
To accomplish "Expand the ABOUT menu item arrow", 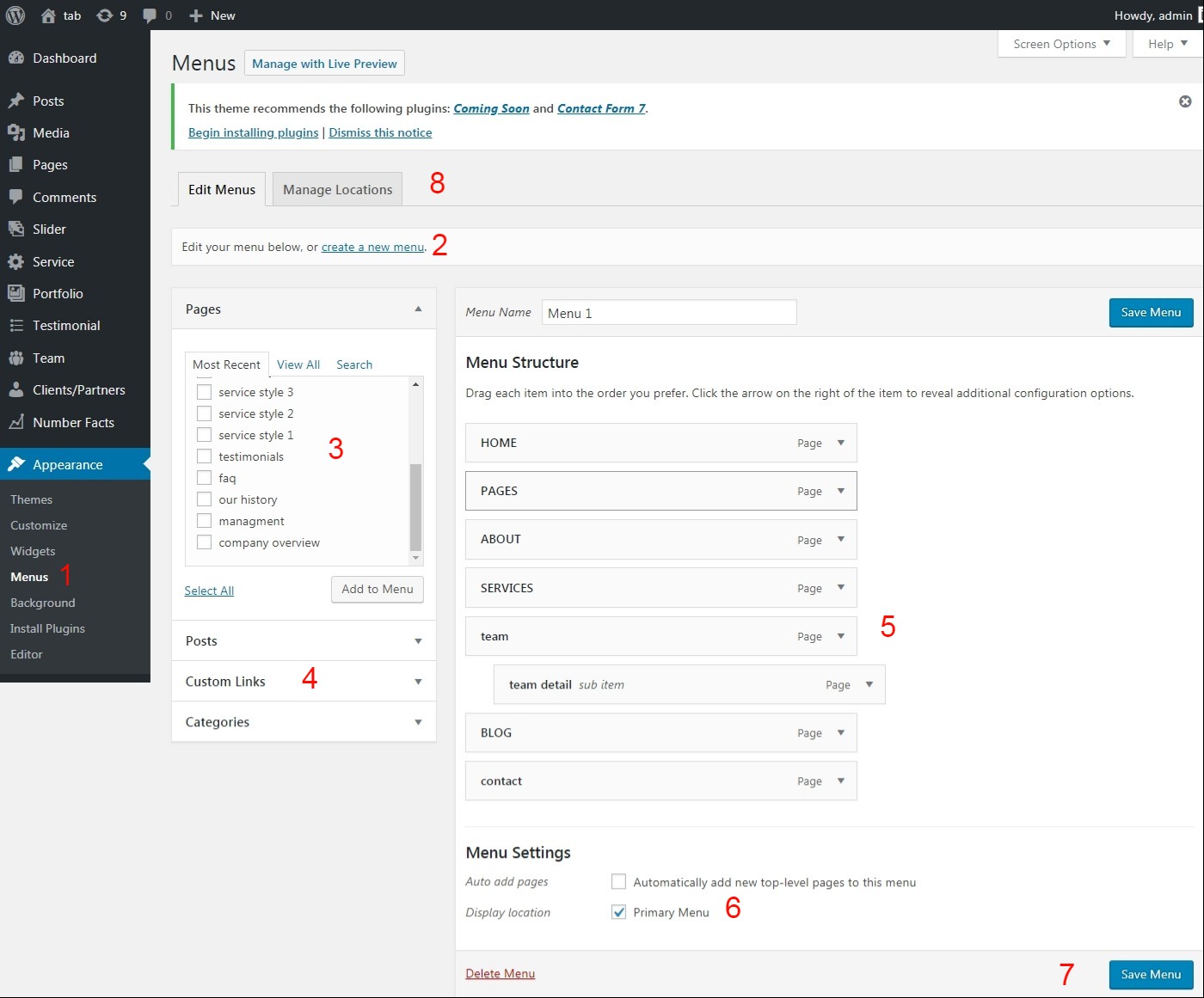I will (x=841, y=539).
